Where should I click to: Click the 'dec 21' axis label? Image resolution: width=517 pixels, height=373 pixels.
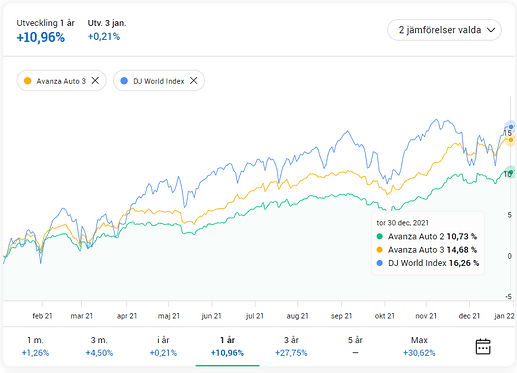(469, 316)
